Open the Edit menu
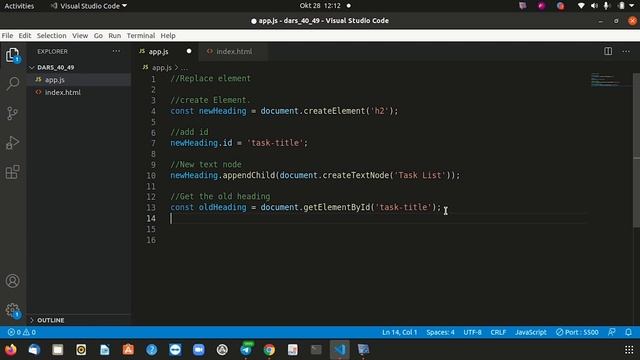 point(25,36)
